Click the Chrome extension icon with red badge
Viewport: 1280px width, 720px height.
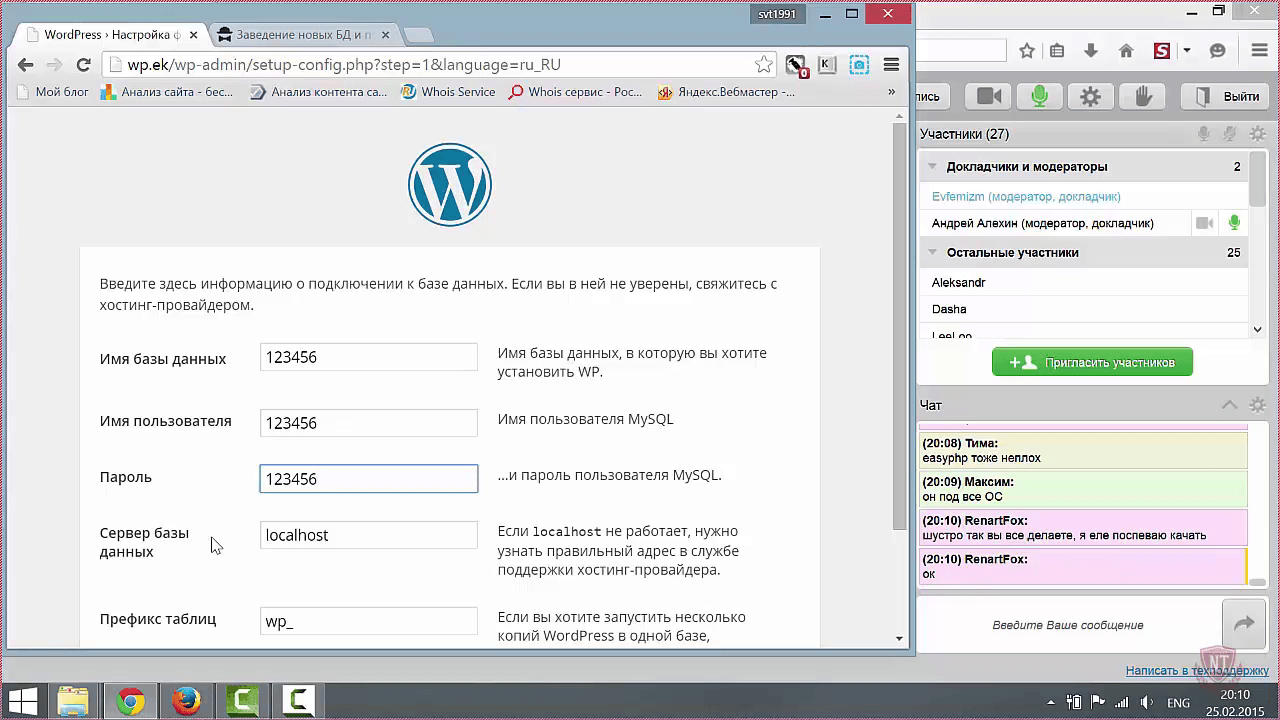click(x=796, y=66)
